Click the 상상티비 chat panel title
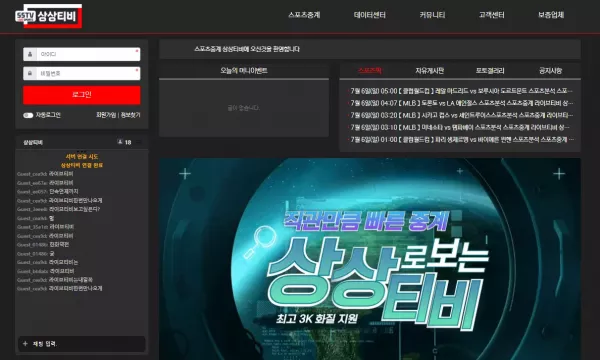This screenshot has height=360, width=600. pyautogui.click(x=33, y=142)
